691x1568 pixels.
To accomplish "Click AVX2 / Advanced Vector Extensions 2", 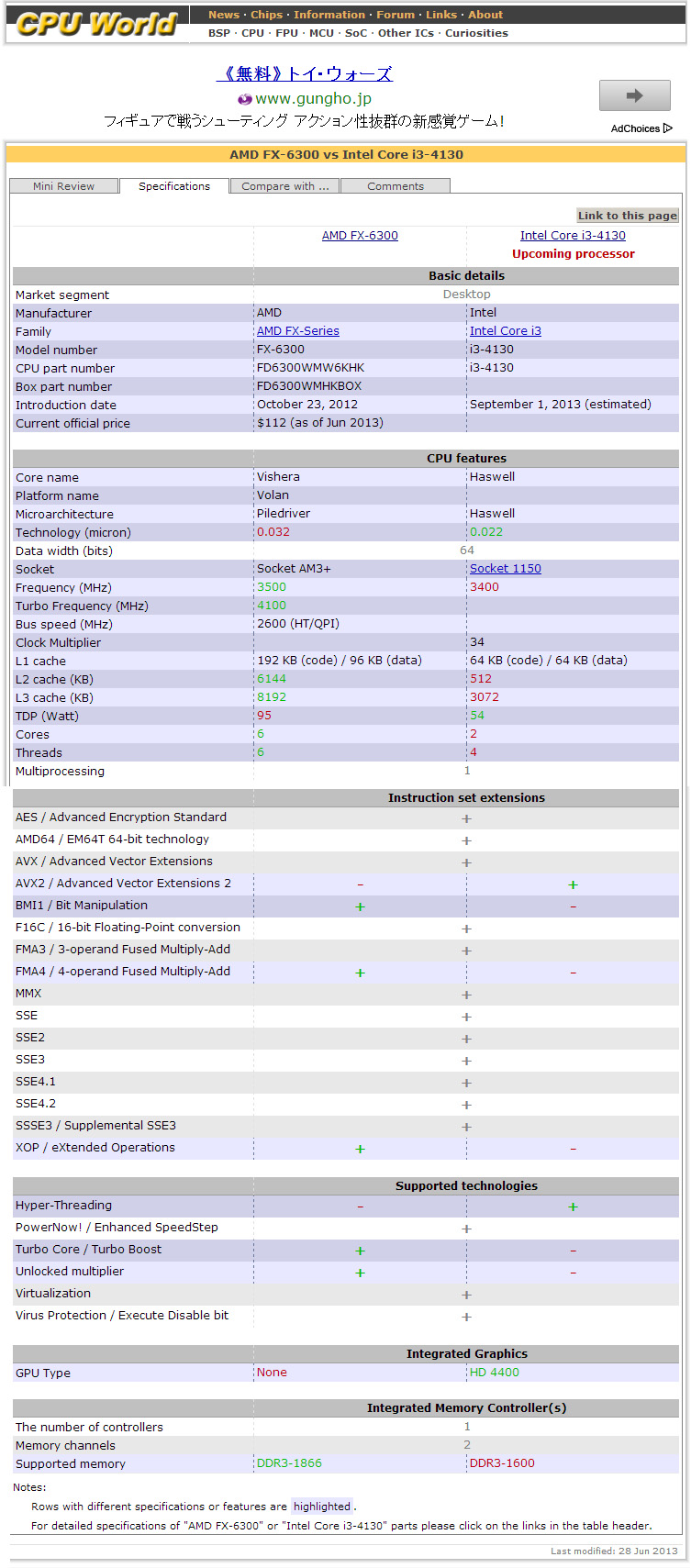I will (x=123, y=884).
